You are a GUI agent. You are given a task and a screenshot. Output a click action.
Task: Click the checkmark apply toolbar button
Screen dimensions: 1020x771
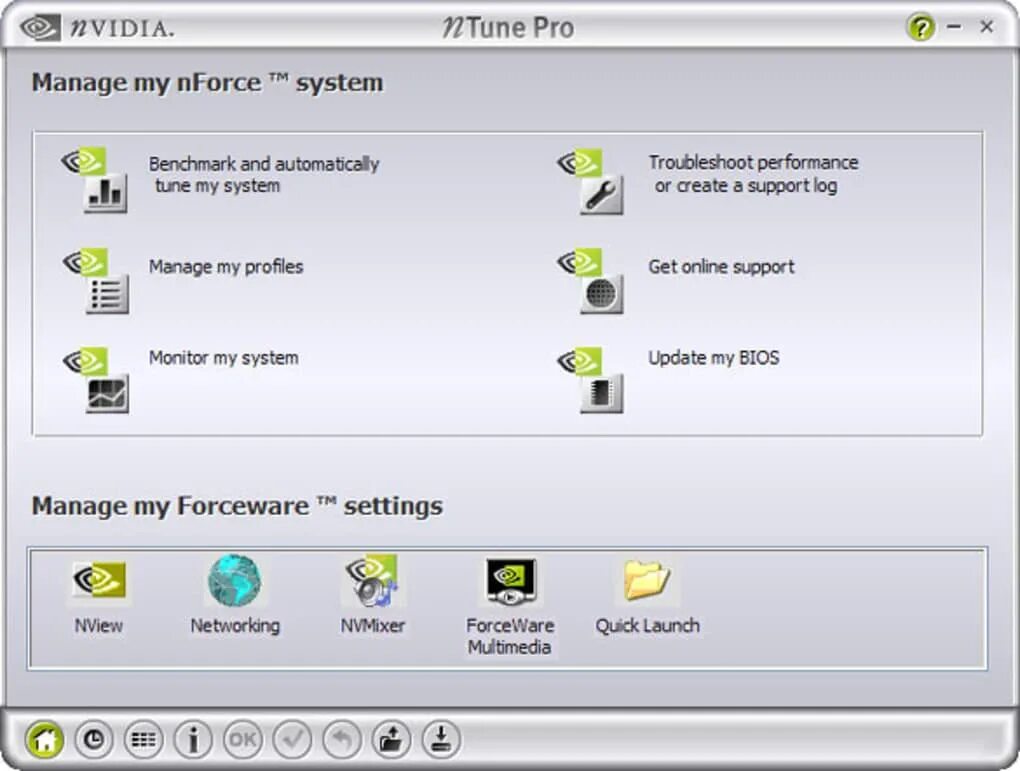pyautogui.click(x=292, y=739)
